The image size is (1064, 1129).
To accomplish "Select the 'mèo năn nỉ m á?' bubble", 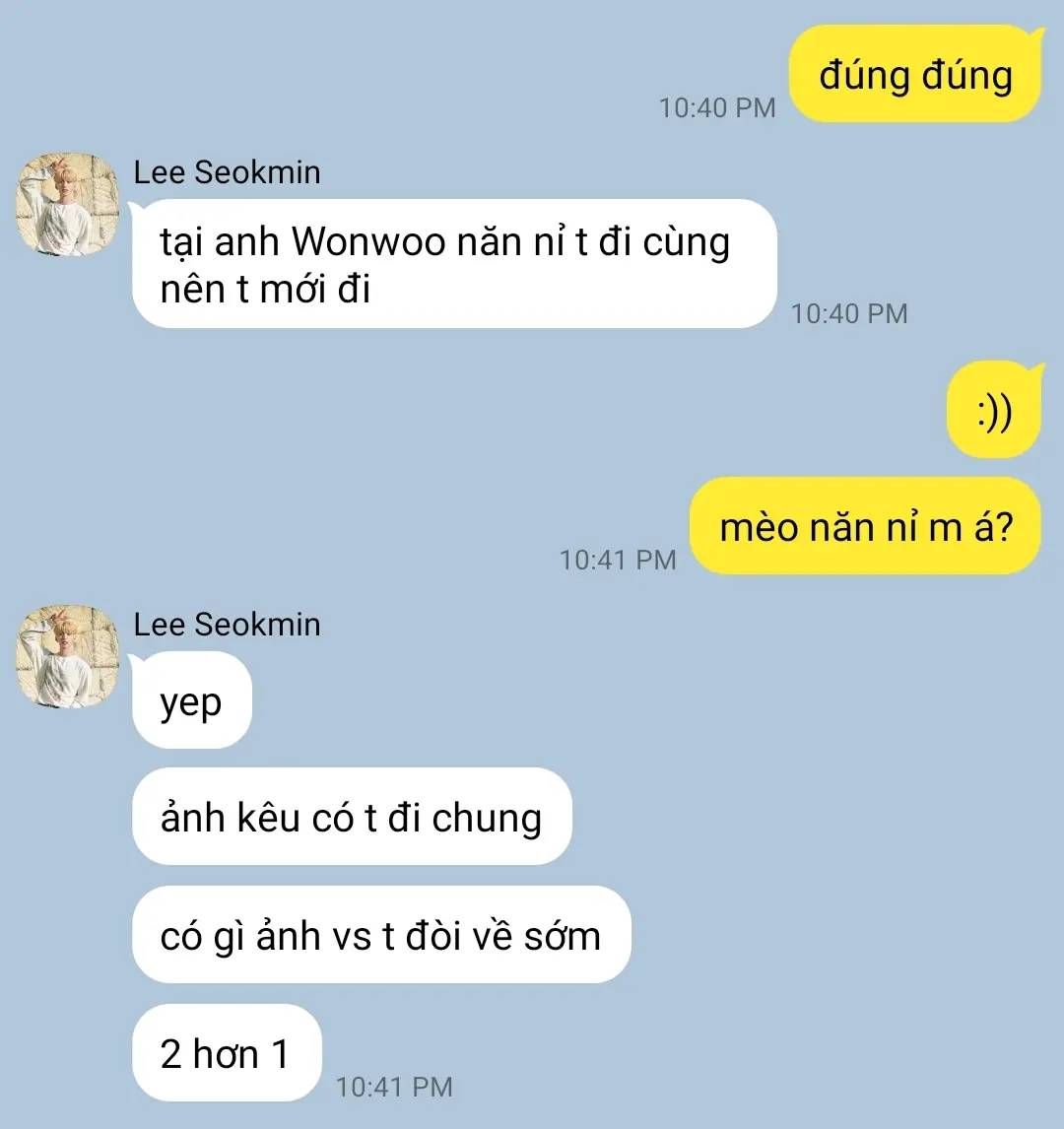I will (x=865, y=526).
